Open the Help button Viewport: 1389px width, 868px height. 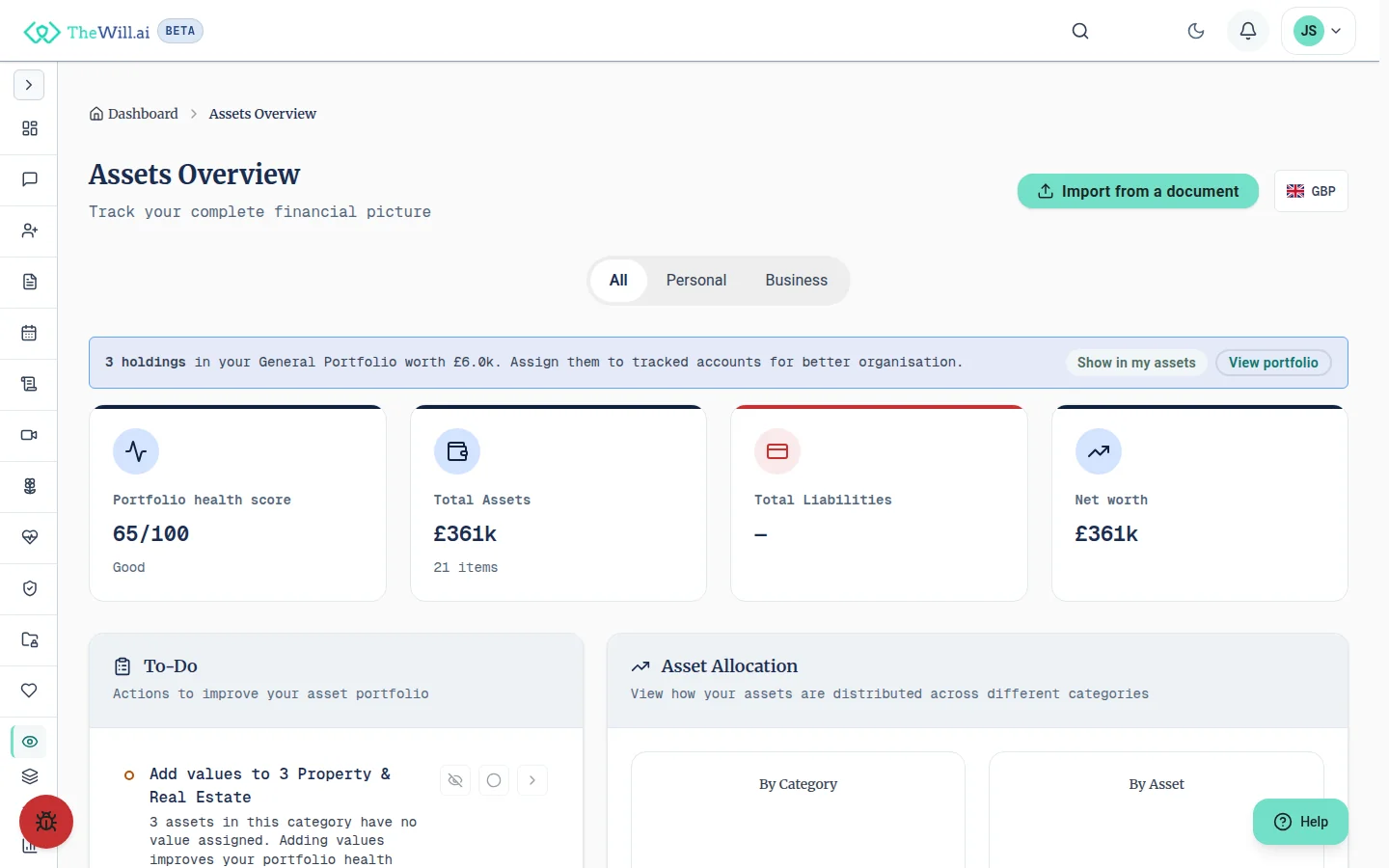[x=1300, y=822]
